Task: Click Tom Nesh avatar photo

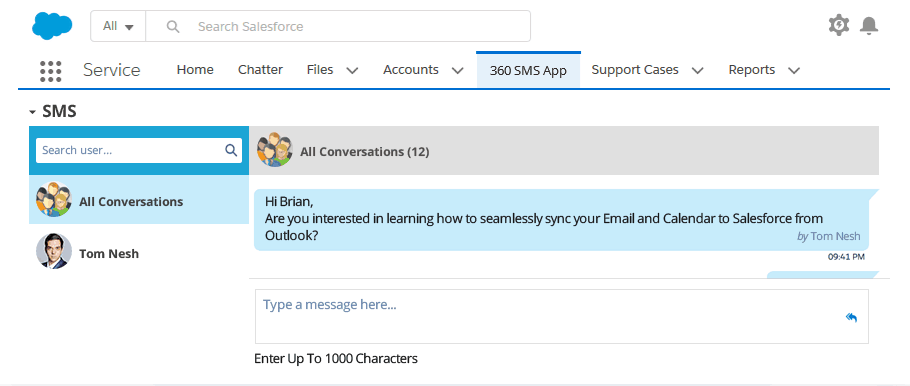Action: pyautogui.click(x=54, y=251)
